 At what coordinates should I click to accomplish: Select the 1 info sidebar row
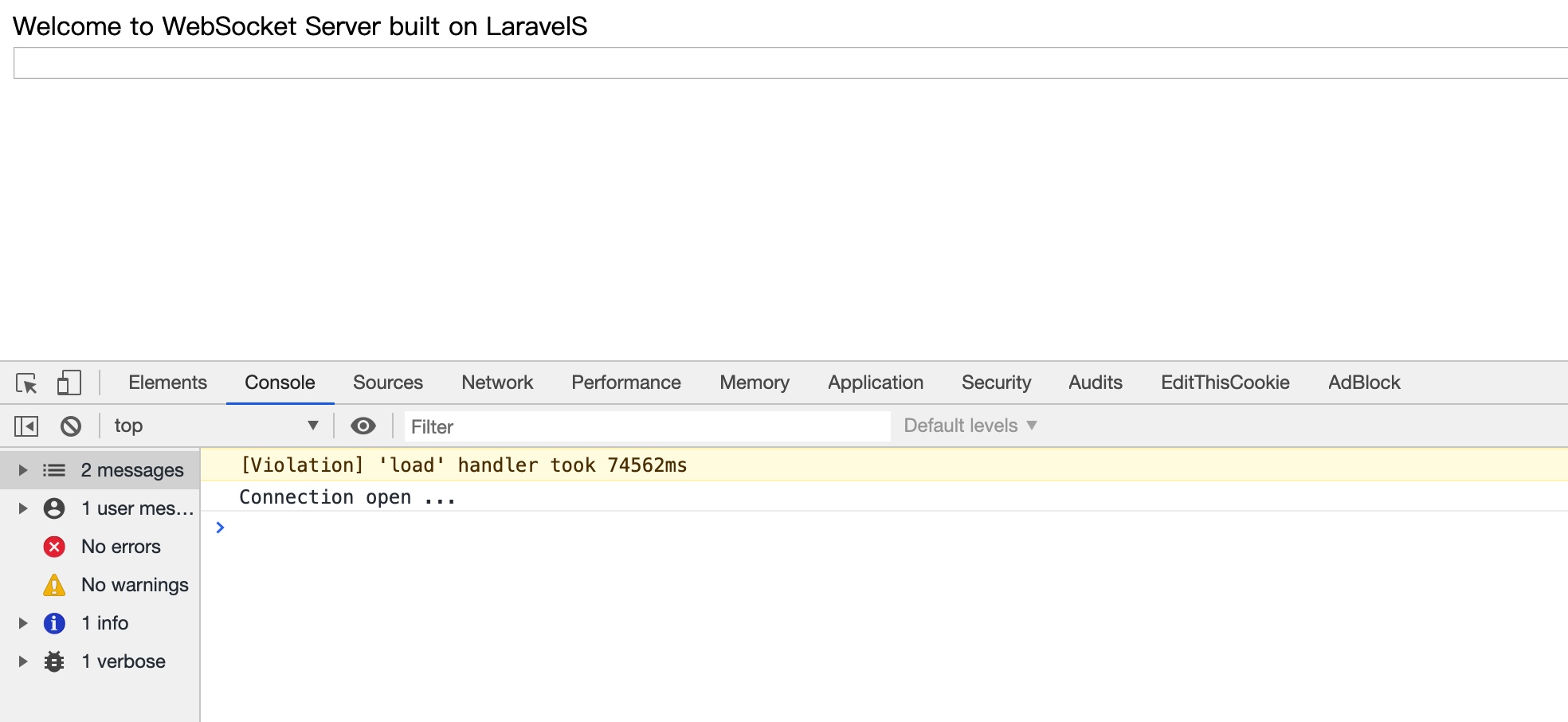click(x=100, y=623)
